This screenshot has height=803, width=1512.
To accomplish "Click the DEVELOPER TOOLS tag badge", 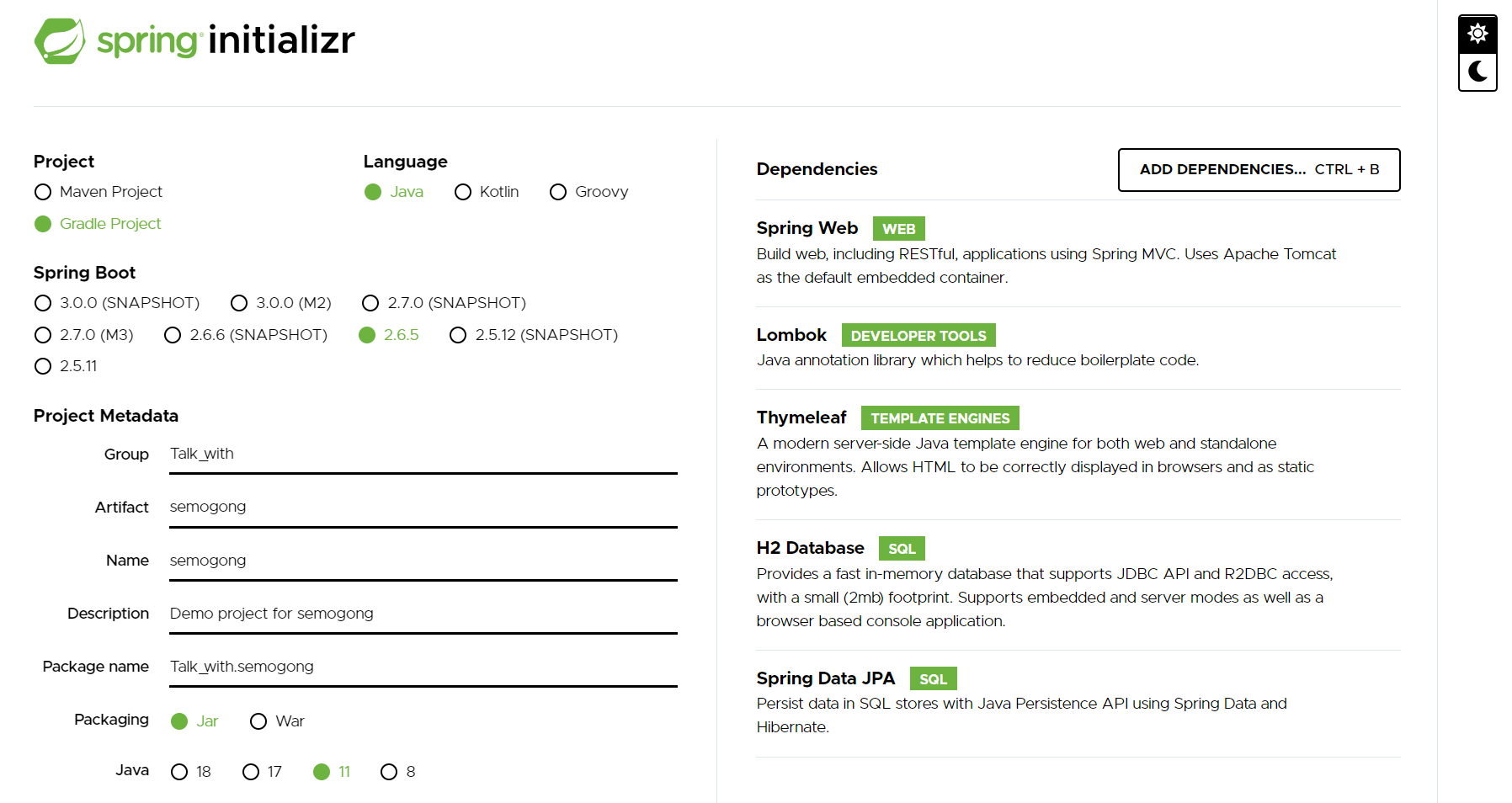I will [918, 336].
